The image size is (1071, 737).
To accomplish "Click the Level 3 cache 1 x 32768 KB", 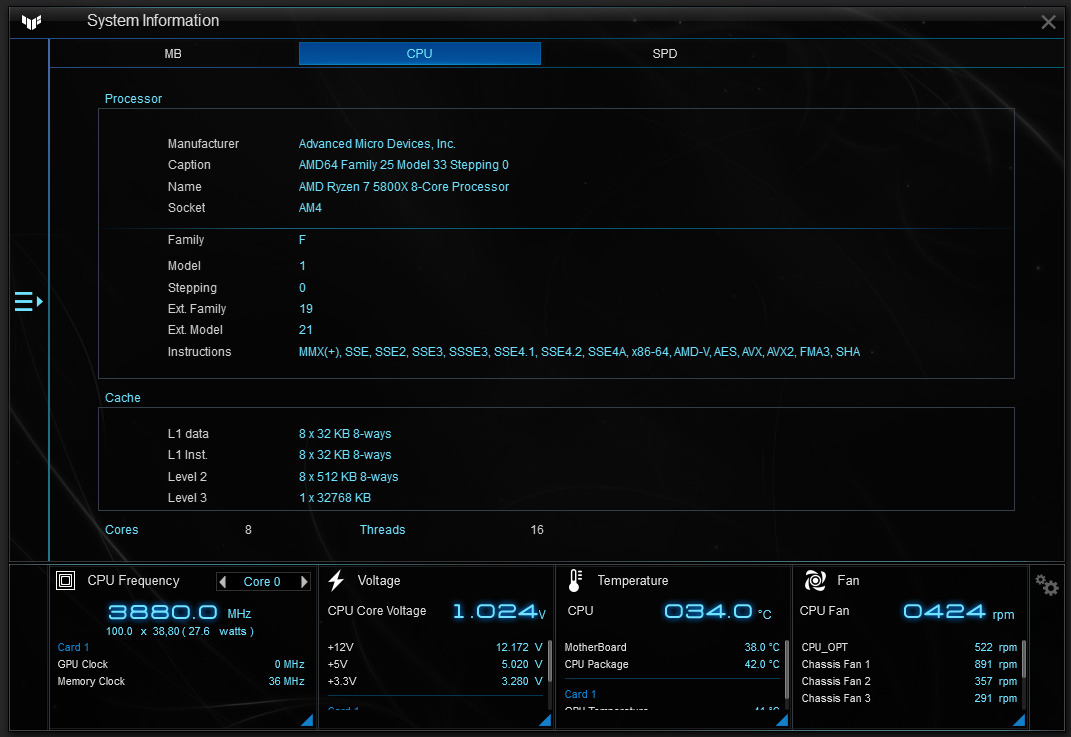I will point(335,498).
